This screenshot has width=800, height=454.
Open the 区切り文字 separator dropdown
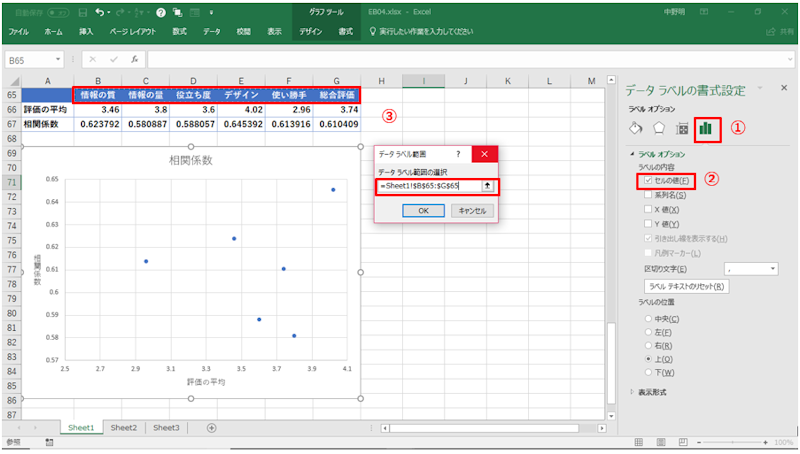pos(773,269)
